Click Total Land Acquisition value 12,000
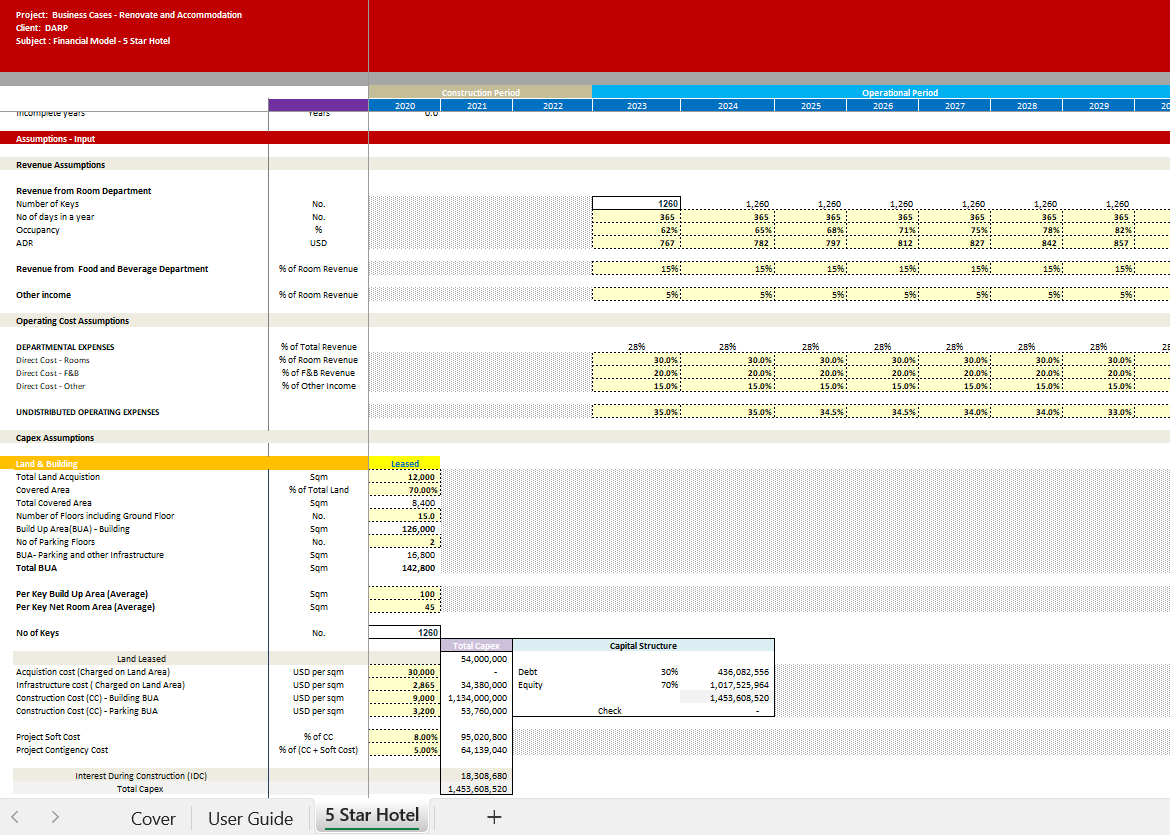The width and height of the screenshot is (1170, 835). (x=404, y=477)
